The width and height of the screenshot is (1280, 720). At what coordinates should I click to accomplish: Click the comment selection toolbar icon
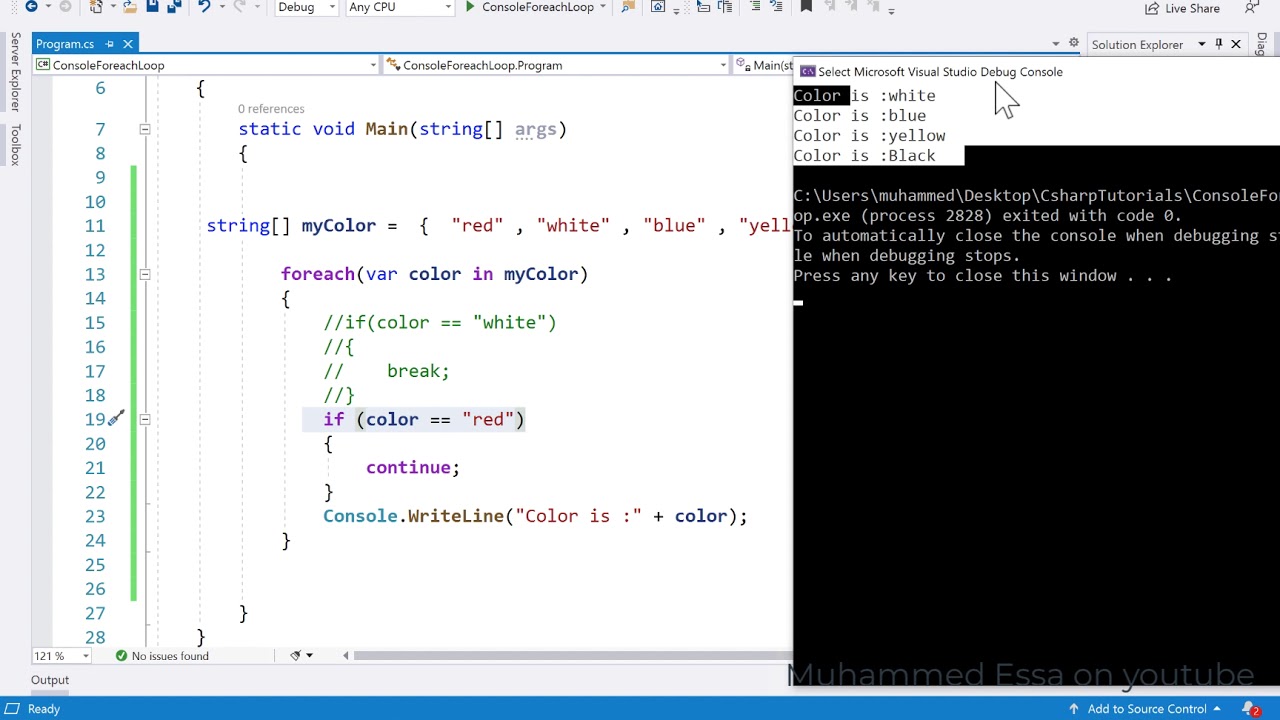point(755,7)
